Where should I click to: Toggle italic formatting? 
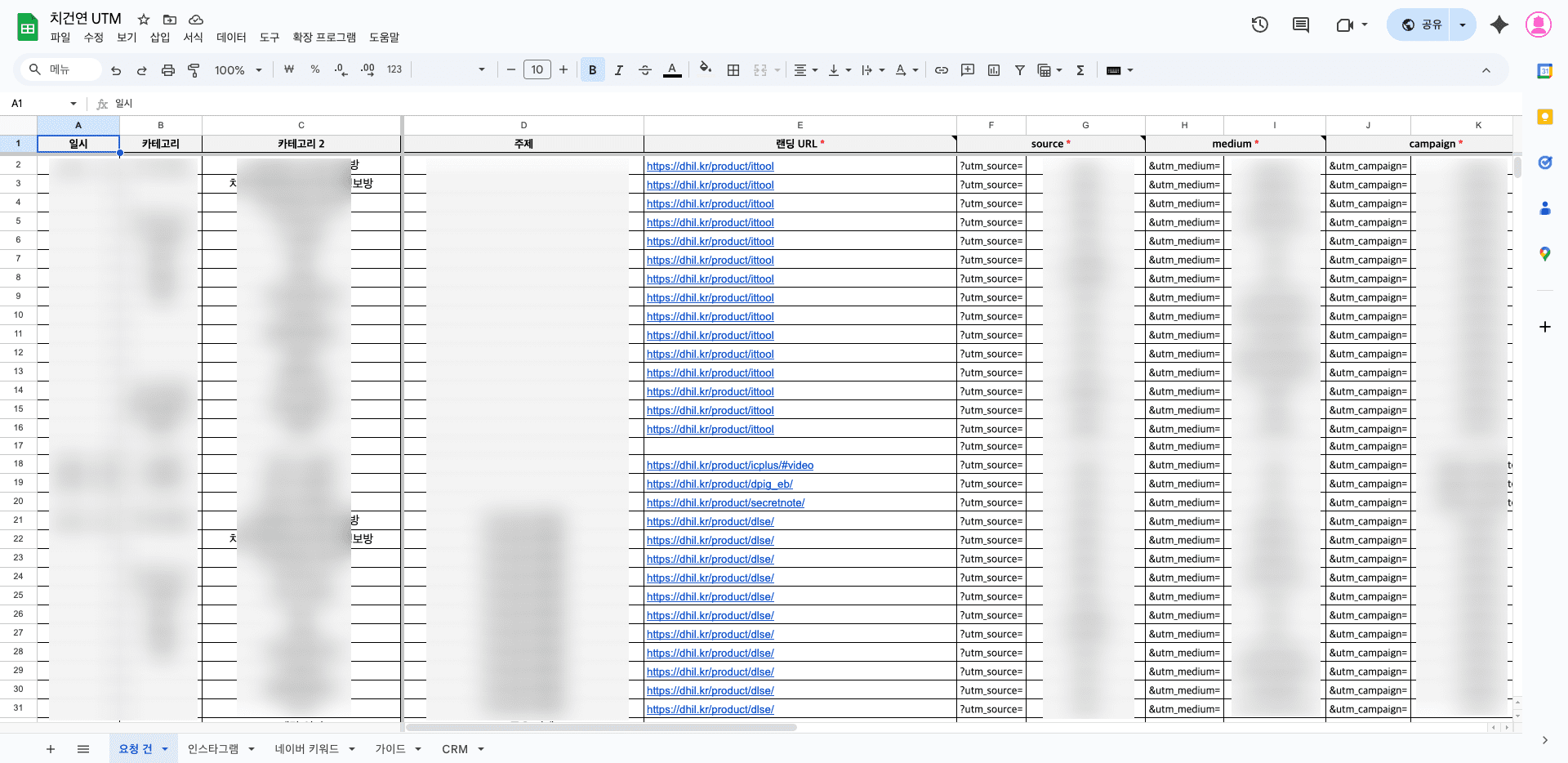pos(619,70)
